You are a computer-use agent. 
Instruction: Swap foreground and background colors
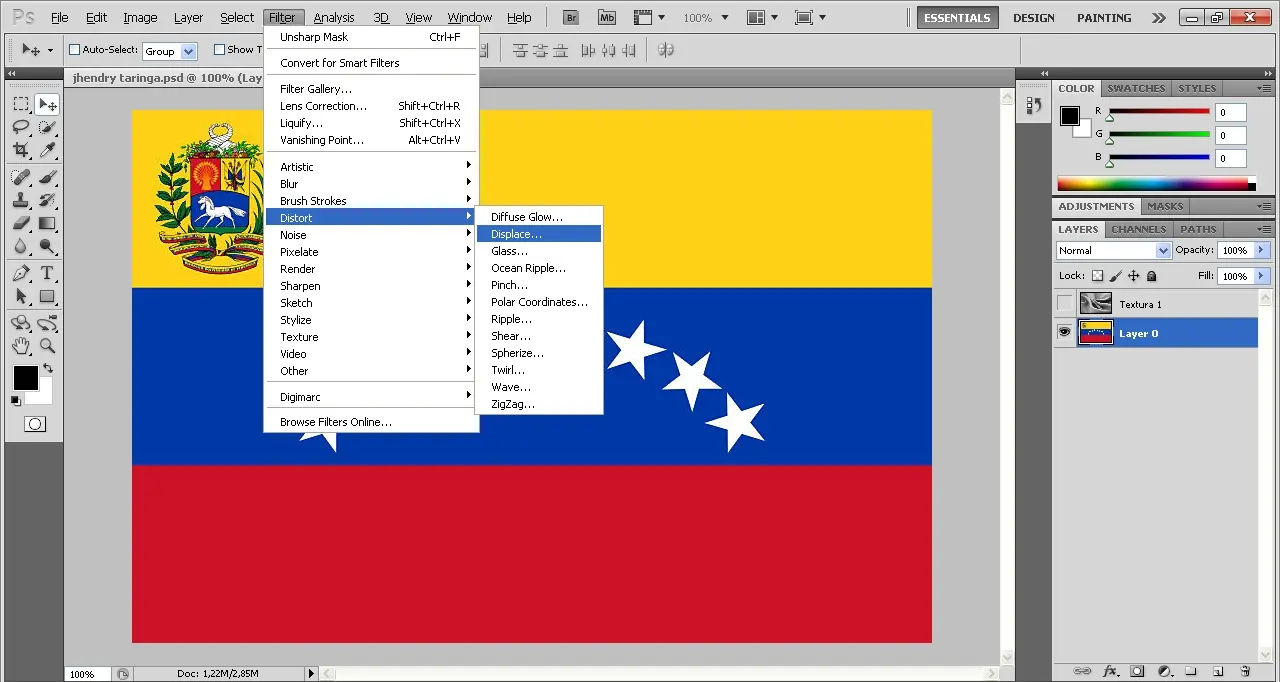(x=47, y=369)
